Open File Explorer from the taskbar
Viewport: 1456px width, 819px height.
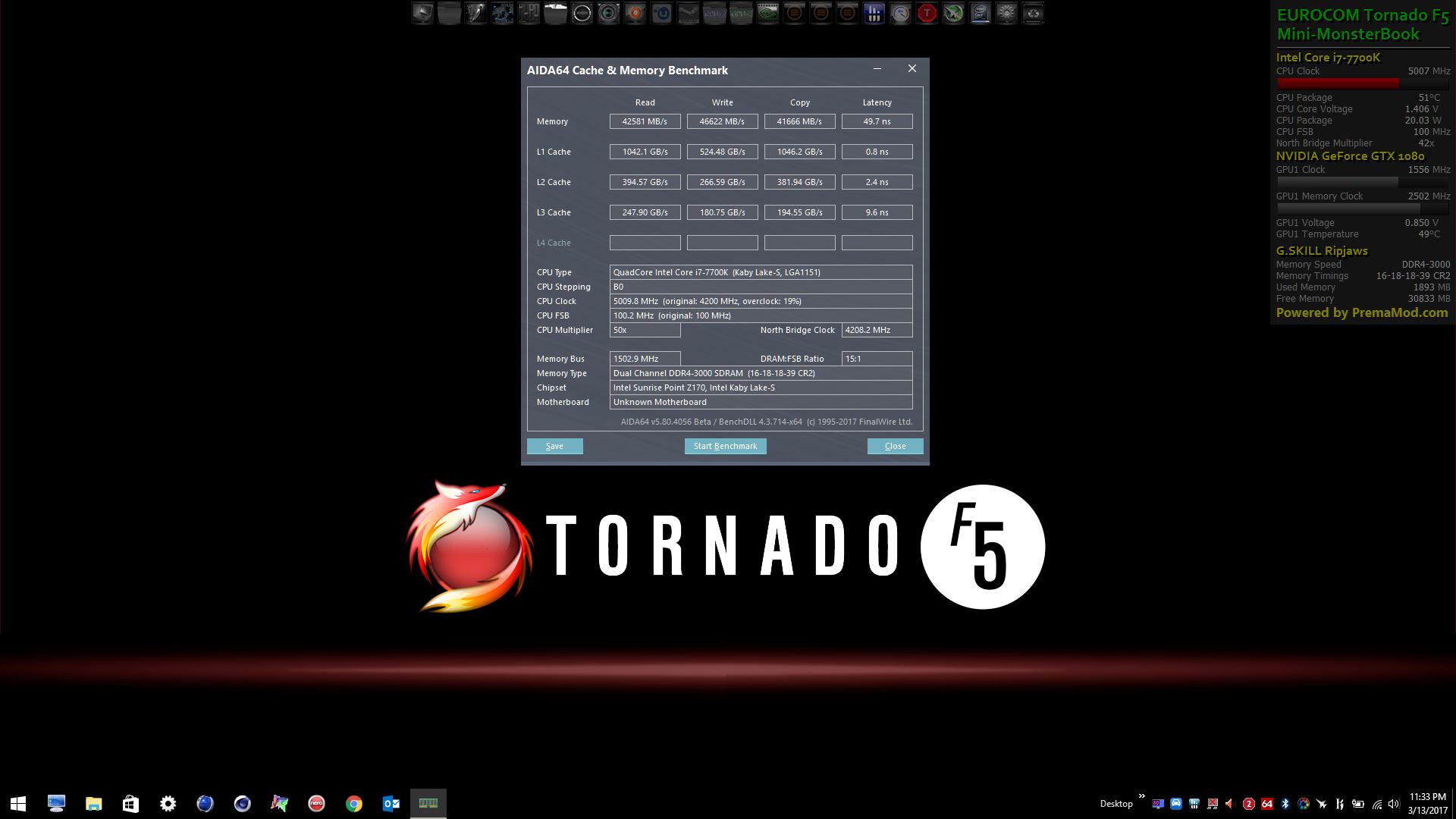[x=93, y=803]
